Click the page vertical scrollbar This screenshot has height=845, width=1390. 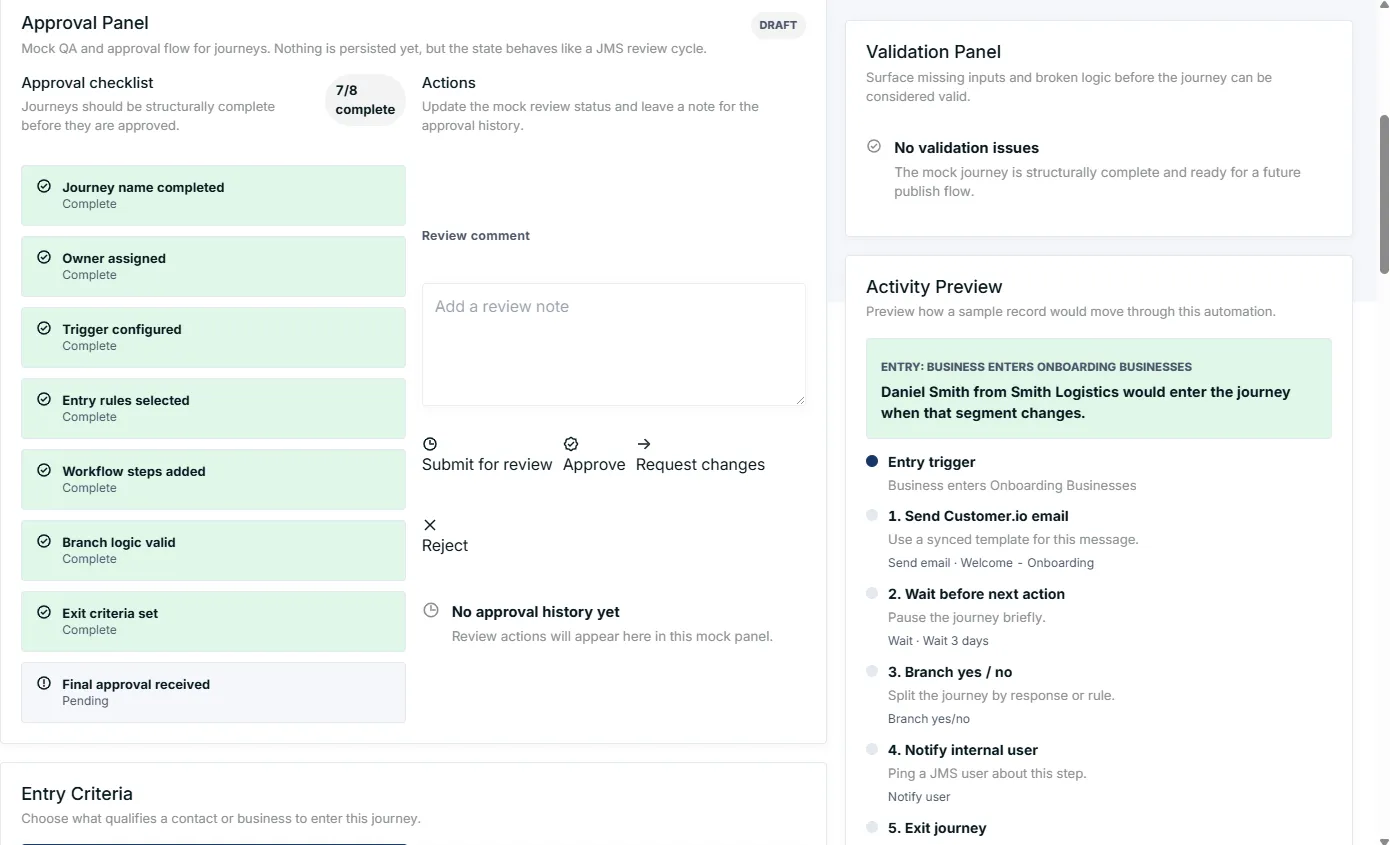coord(1384,195)
